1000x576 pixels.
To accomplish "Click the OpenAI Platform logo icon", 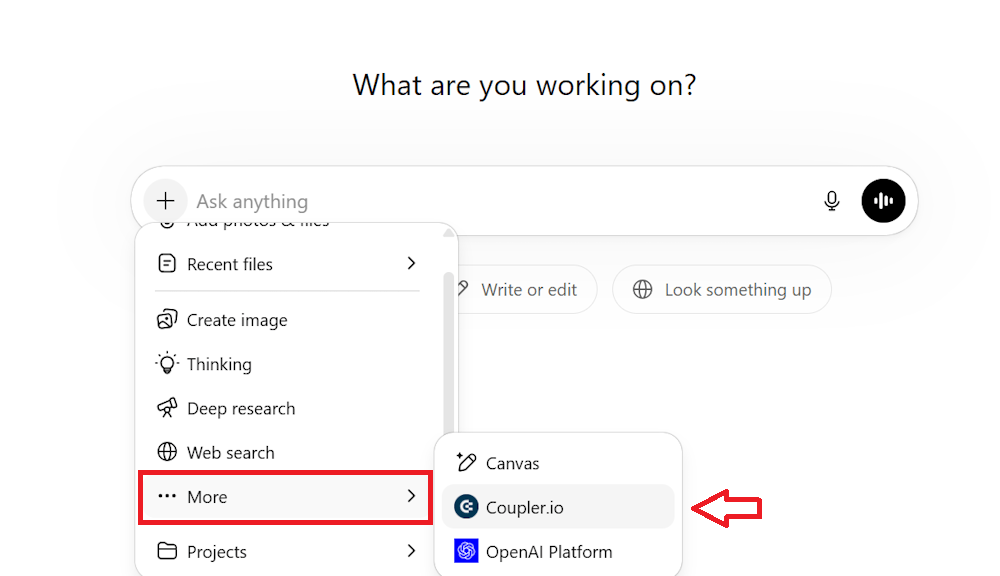I will click(x=466, y=551).
